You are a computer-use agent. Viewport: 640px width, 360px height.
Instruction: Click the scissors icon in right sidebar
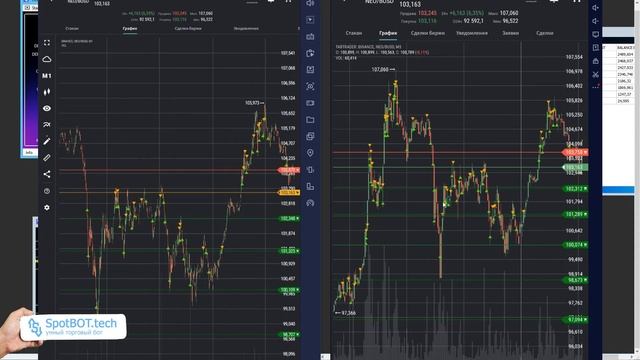point(596,74)
